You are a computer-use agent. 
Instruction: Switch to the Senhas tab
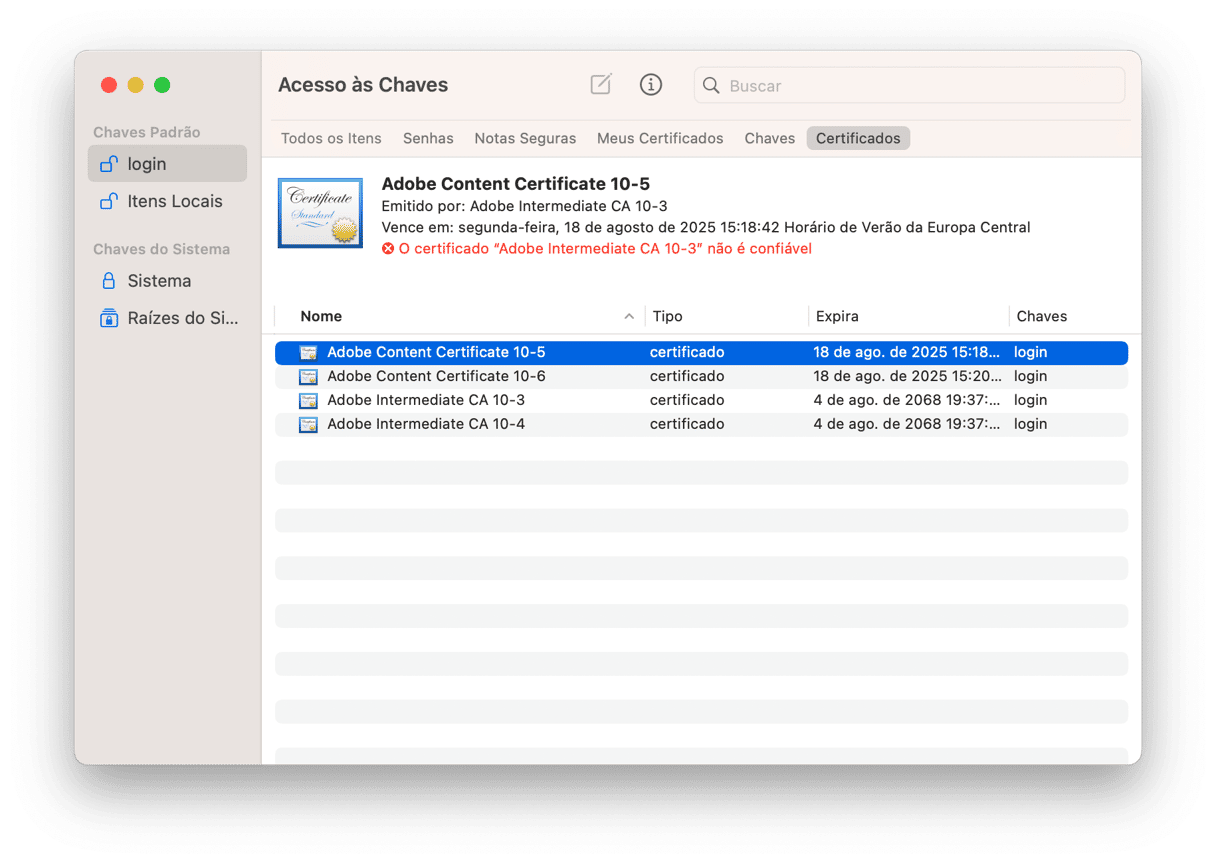428,138
